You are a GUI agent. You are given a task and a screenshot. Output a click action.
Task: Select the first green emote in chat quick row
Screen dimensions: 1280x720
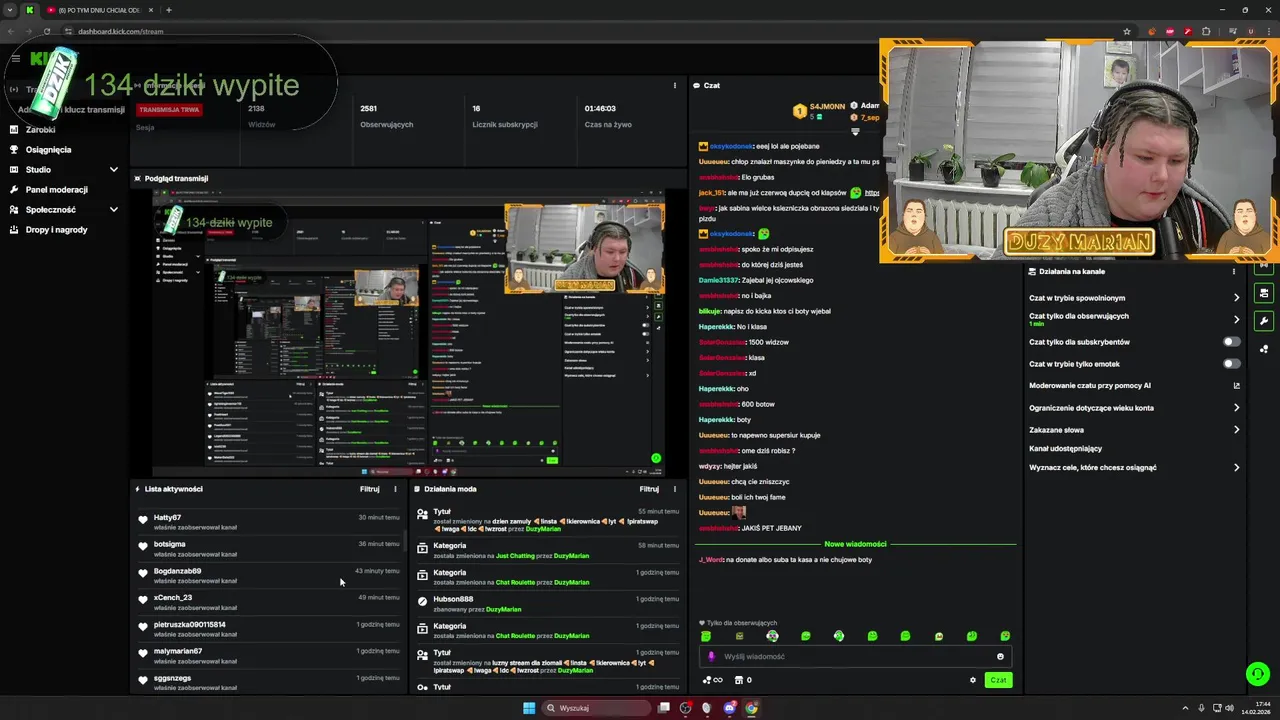point(706,636)
